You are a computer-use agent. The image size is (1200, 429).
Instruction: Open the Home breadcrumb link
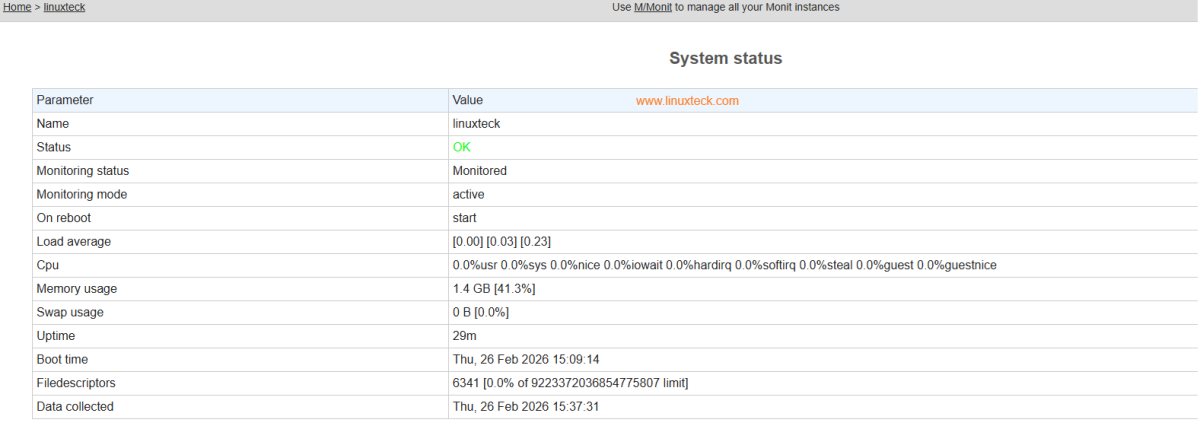pyautogui.click(x=17, y=7)
